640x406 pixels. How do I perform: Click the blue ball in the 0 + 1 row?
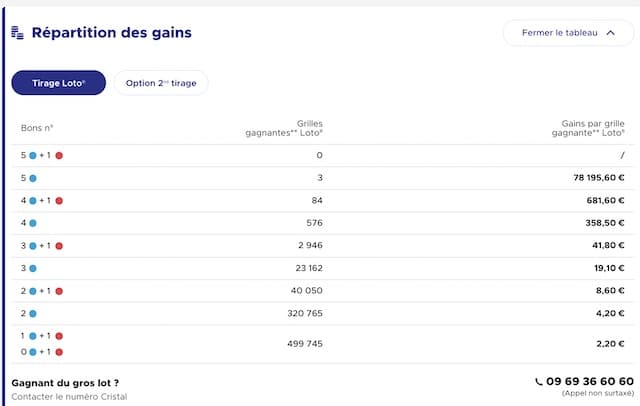pyautogui.click(x=33, y=352)
